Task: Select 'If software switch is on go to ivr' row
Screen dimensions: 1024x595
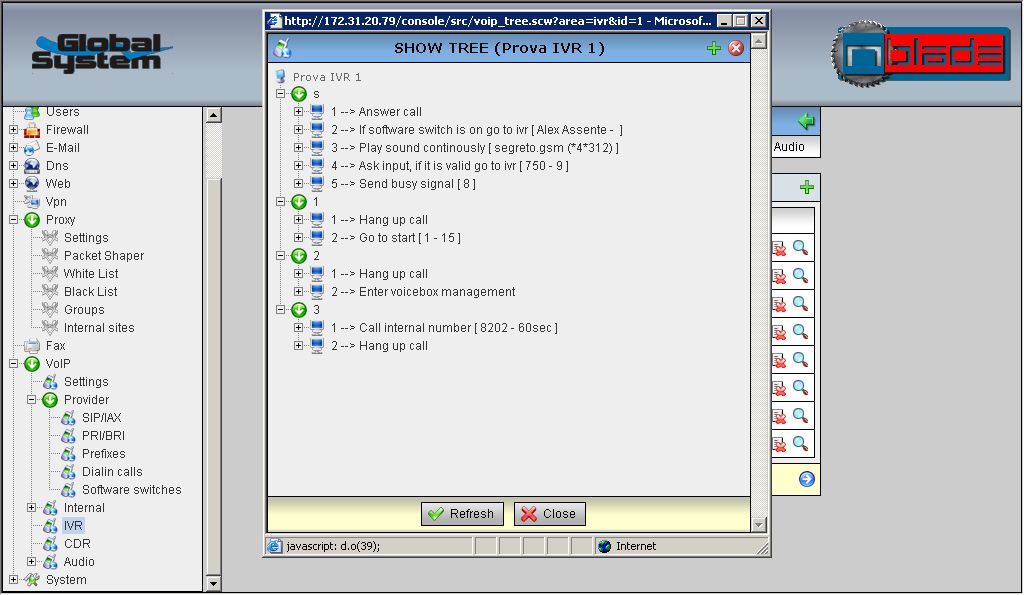Action: tap(477, 130)
